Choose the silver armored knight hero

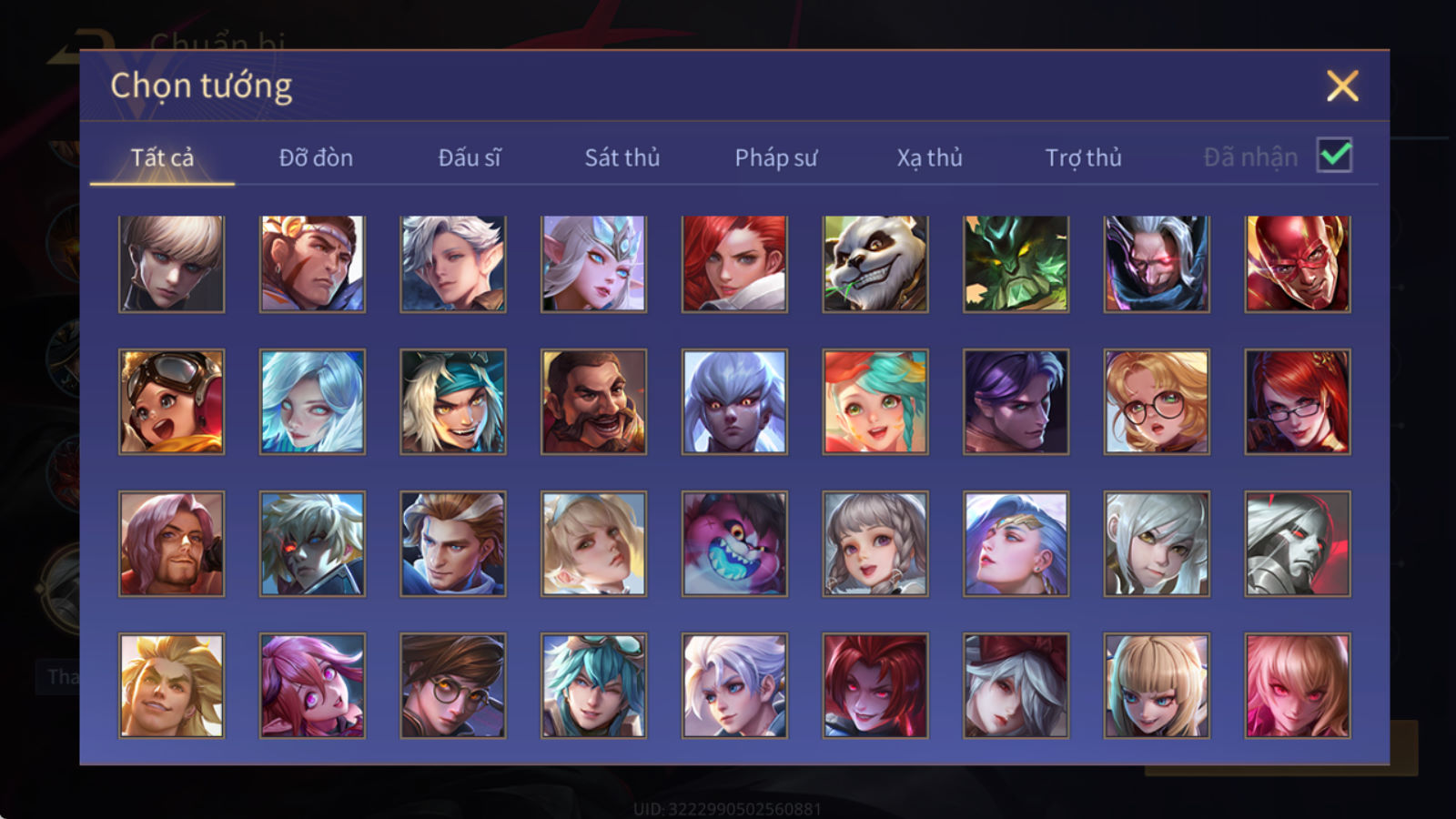coord(1298,544)
